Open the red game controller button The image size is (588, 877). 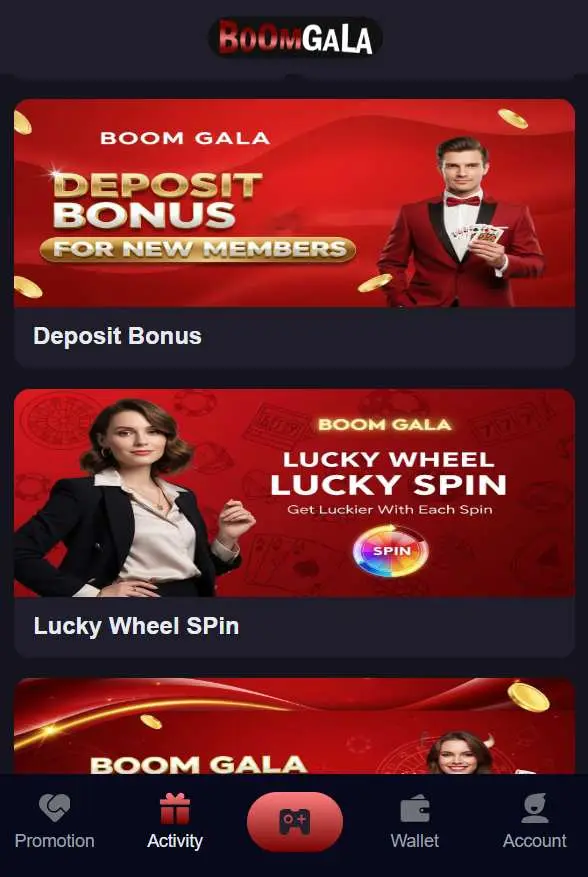pos(295,822)
